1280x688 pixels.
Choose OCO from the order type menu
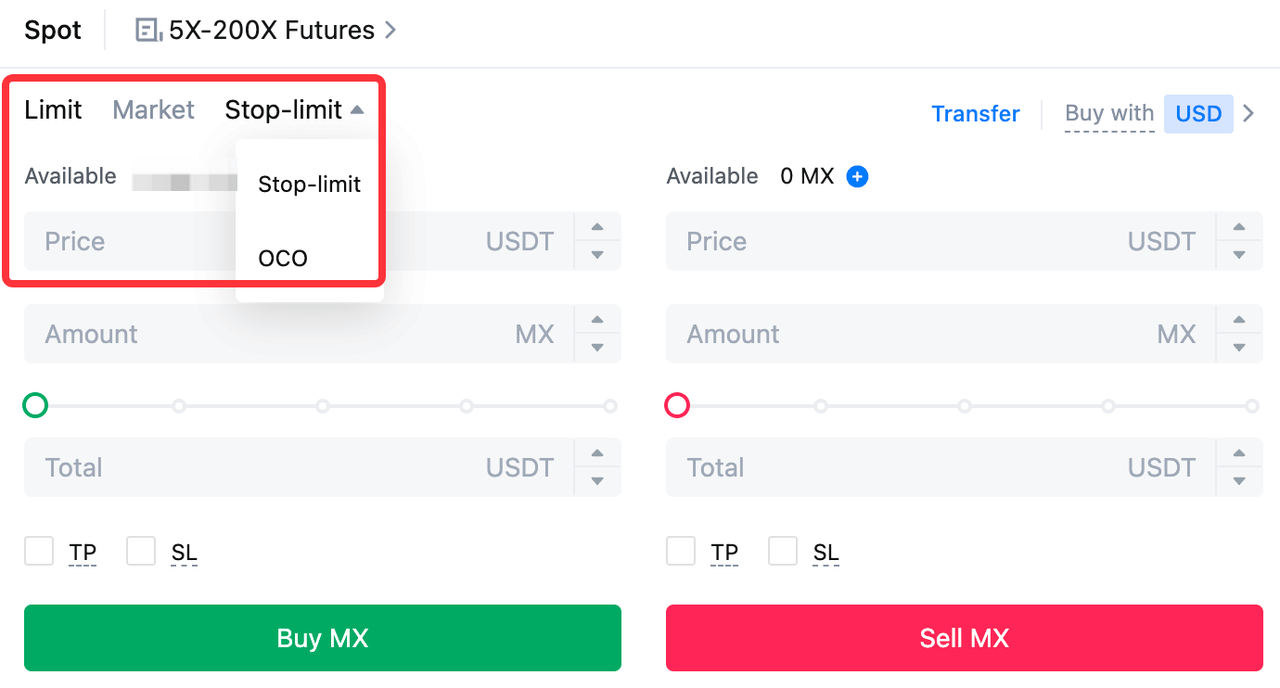coord(283,259)
